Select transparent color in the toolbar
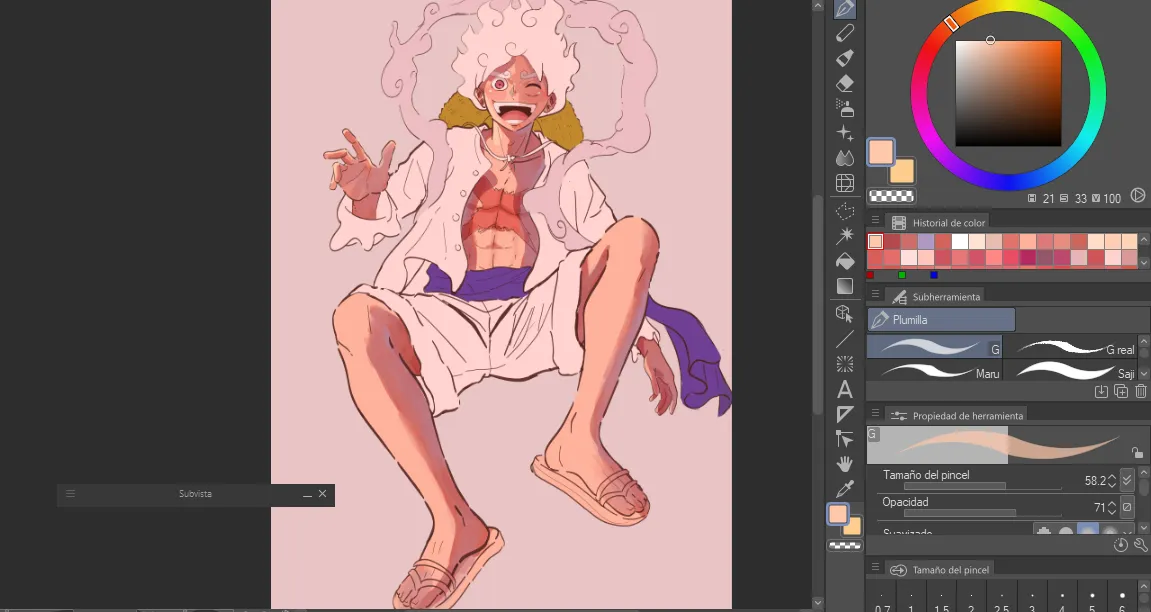Screen dimensions: 1151x612 (845, 546)
